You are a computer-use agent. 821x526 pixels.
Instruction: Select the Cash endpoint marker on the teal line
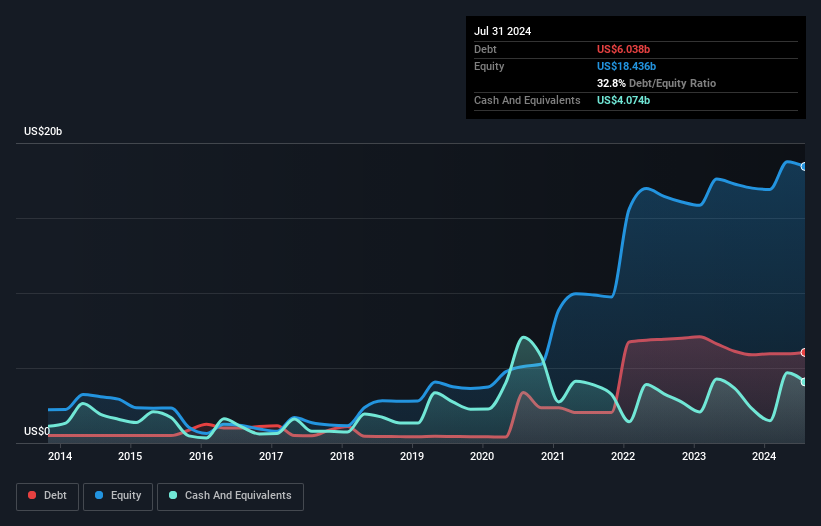click(804, 382)
